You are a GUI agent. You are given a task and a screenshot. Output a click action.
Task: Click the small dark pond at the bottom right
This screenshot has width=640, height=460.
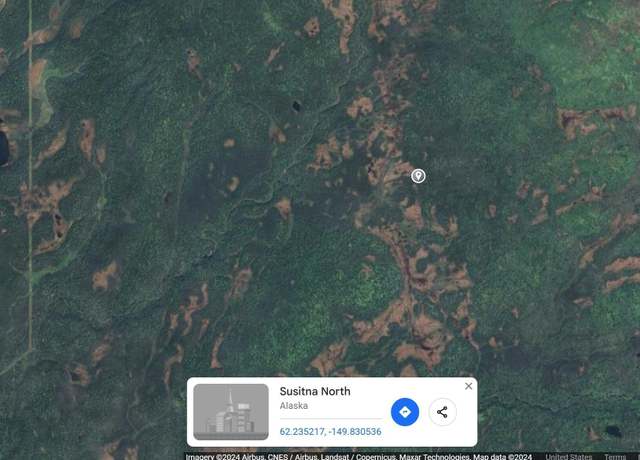pos(613,431)
